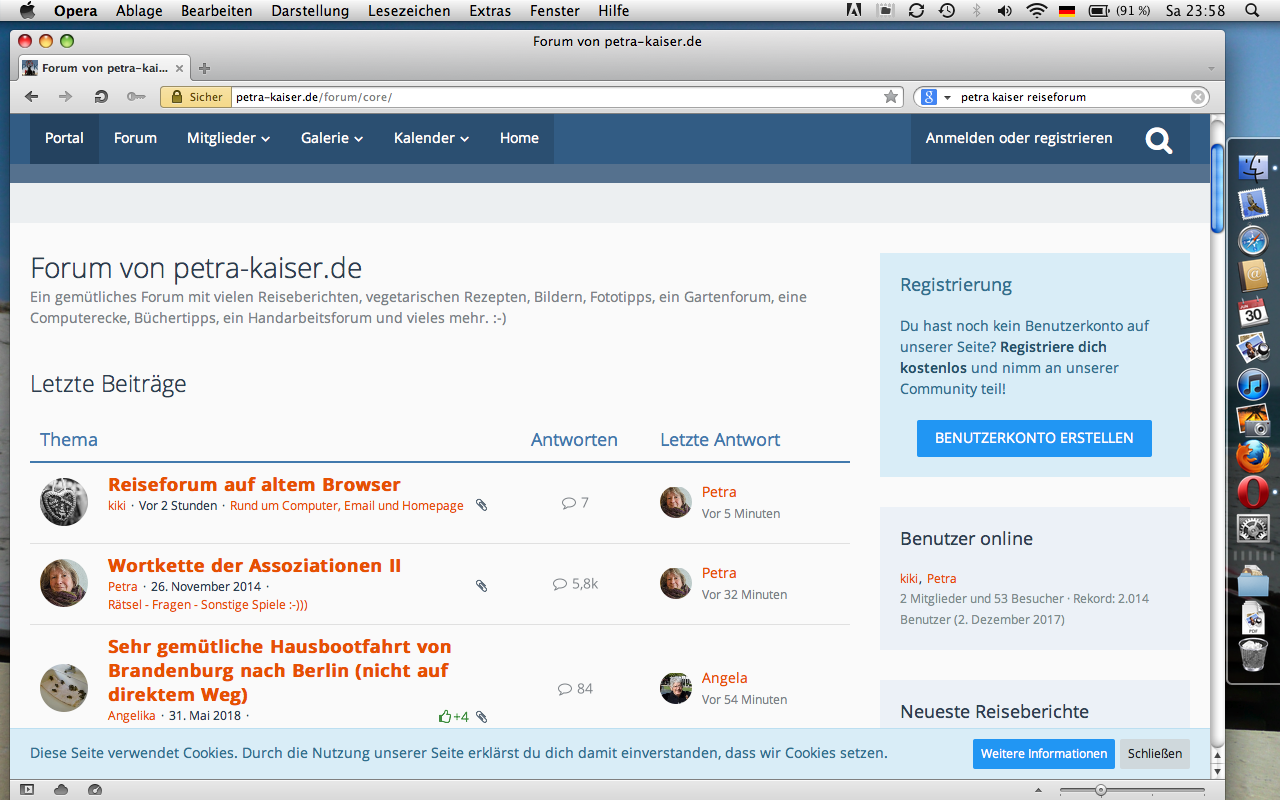This screenshot has height=800, width=1280.
Task: Open the password manager key icon
Action: [136, 97]
